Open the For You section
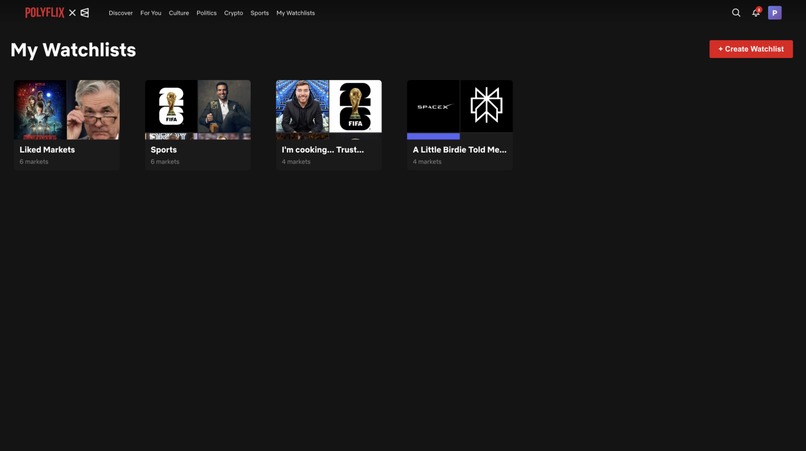This screenshot has height=451, width=806. pos(151,13)
